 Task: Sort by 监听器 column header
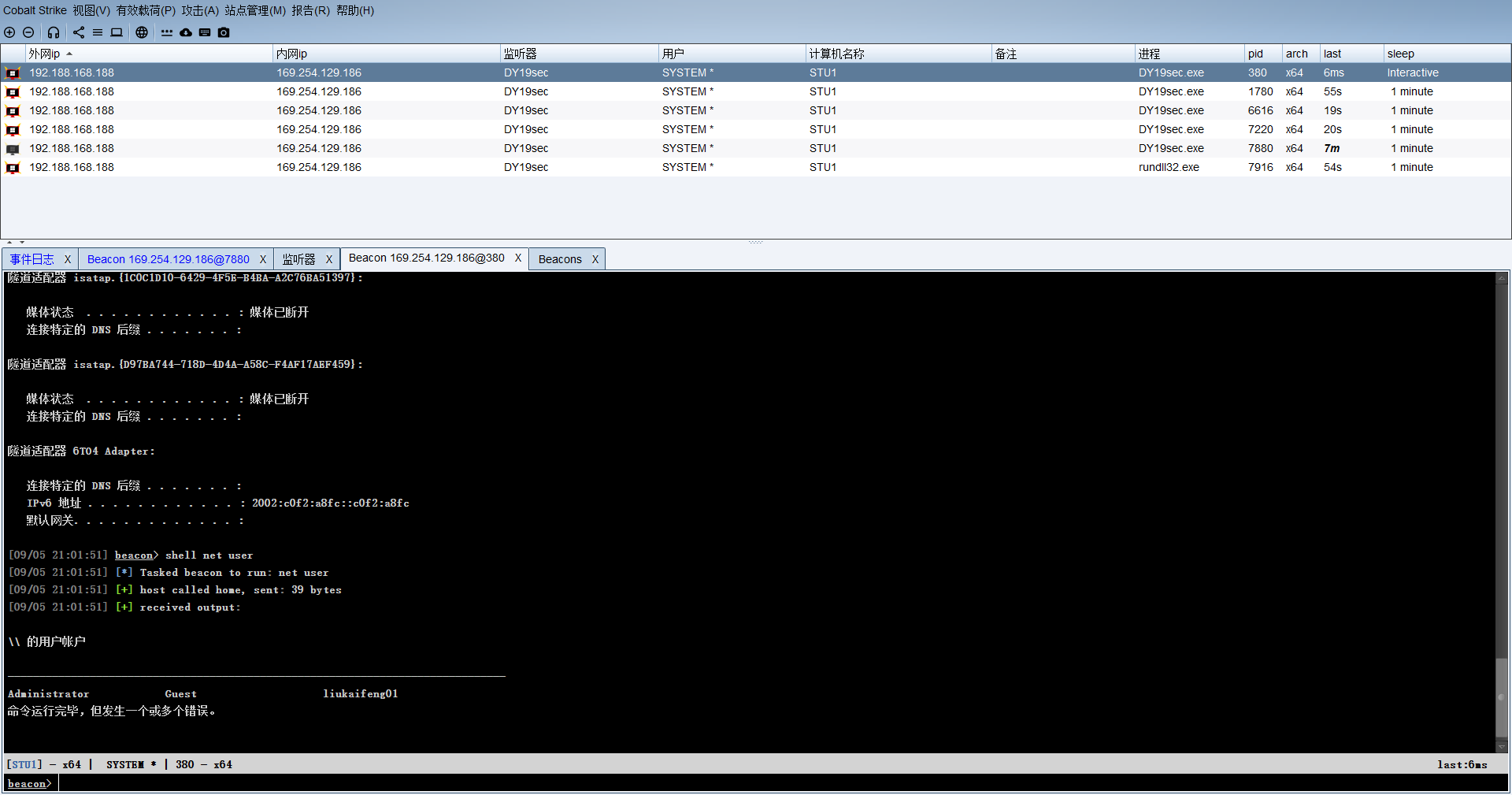pos(580,54)
